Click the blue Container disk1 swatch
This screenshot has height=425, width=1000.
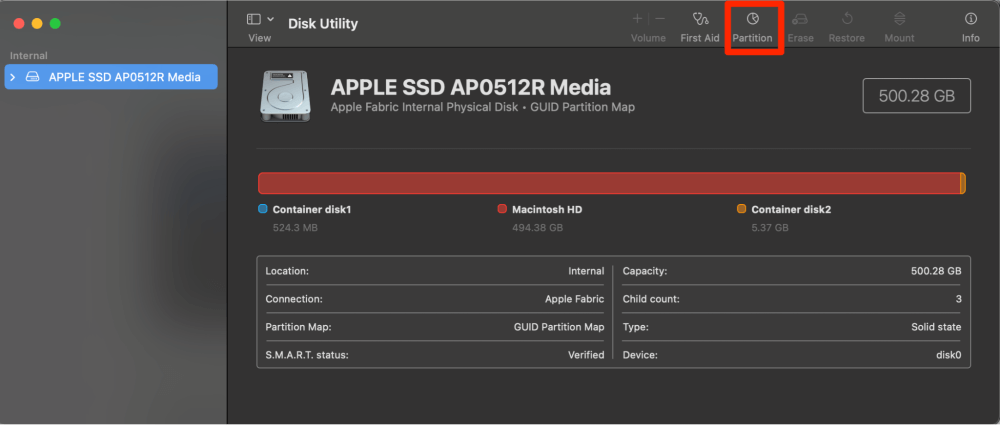(x=263, y=210)
